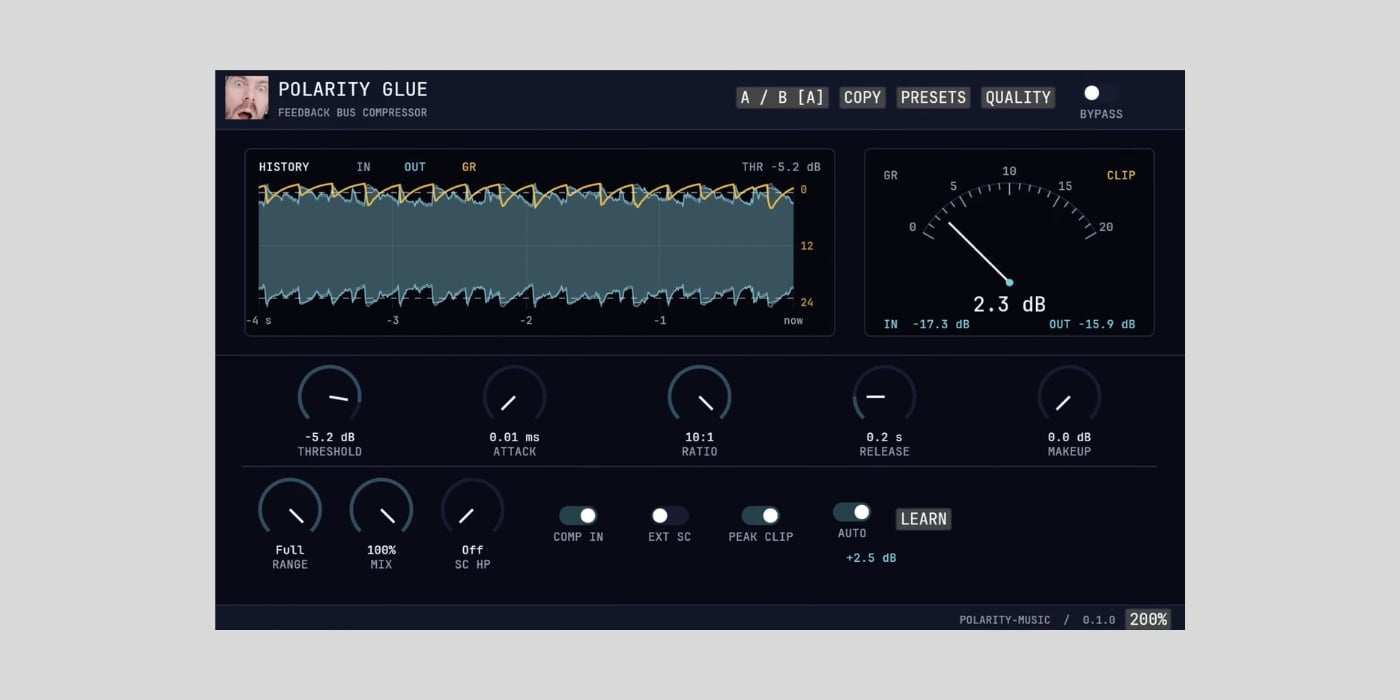The height and width of the screenshot is (700, 1400).
Task: Toggle OUT trace in history display
Action: (415, 167)
